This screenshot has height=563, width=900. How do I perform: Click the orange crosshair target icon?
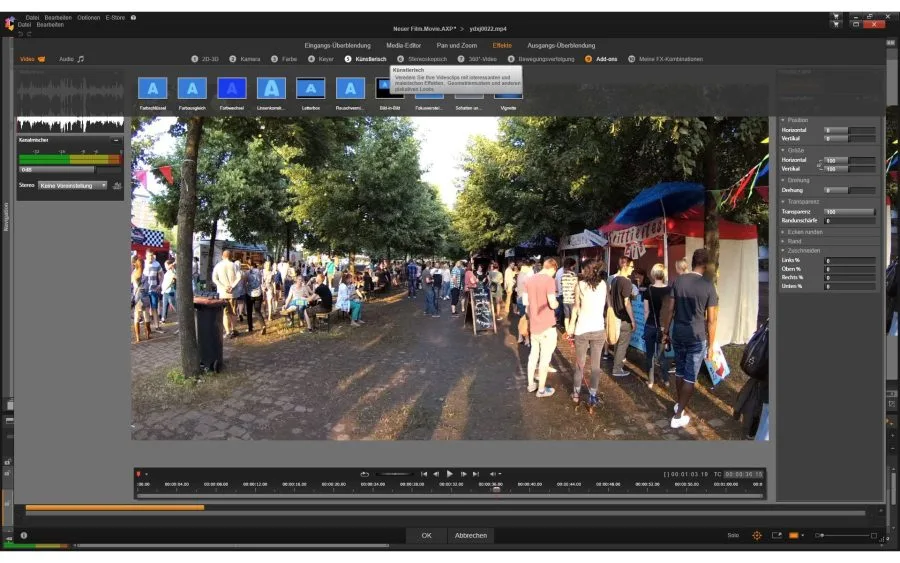[x=757, y=535]
